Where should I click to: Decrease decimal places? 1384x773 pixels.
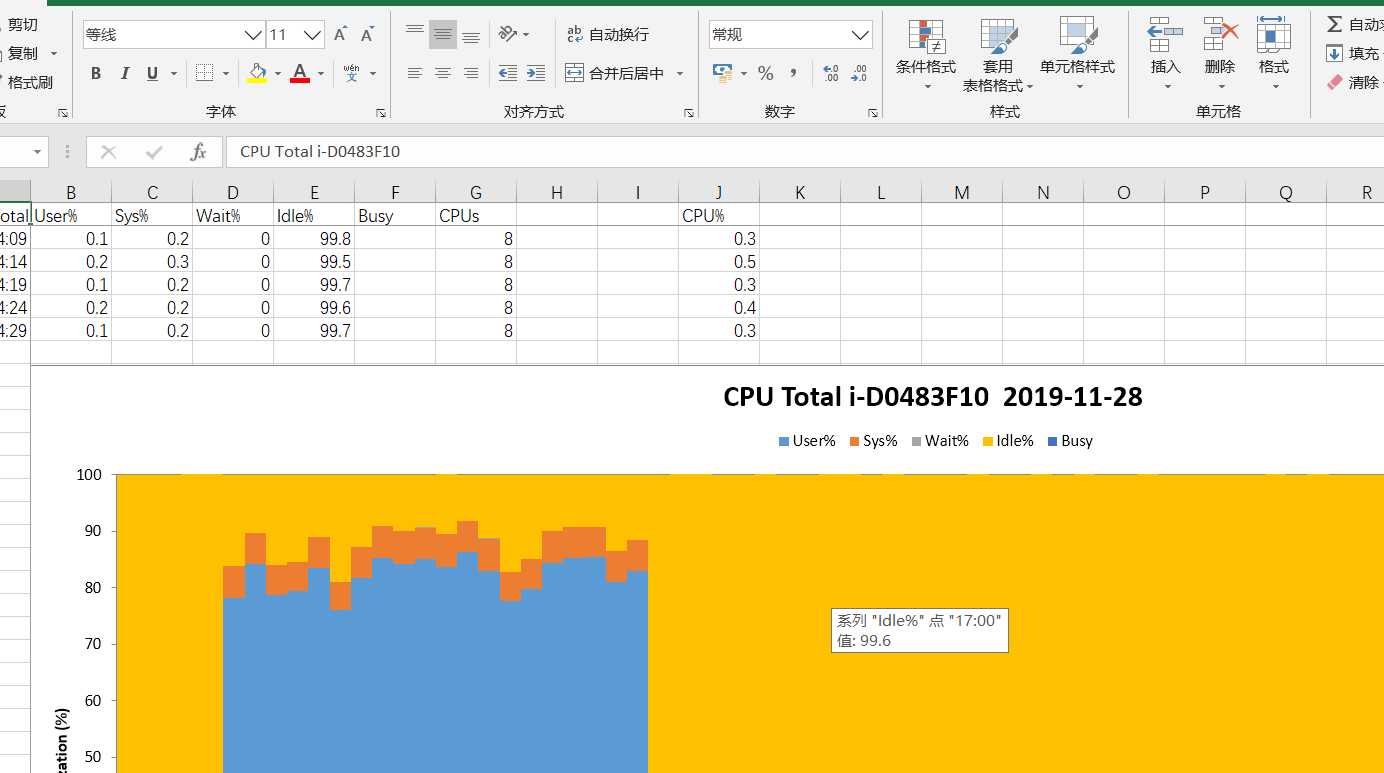859,73
